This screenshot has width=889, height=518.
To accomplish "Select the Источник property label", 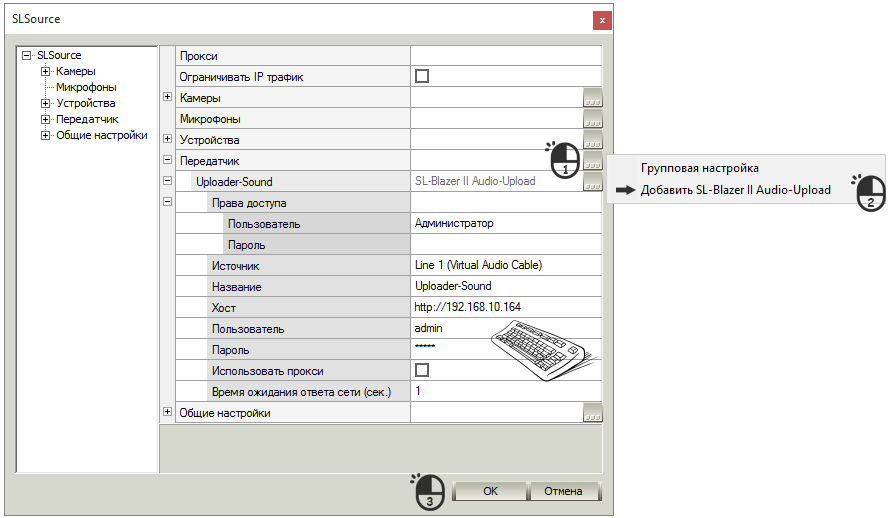I will [235, 266].
